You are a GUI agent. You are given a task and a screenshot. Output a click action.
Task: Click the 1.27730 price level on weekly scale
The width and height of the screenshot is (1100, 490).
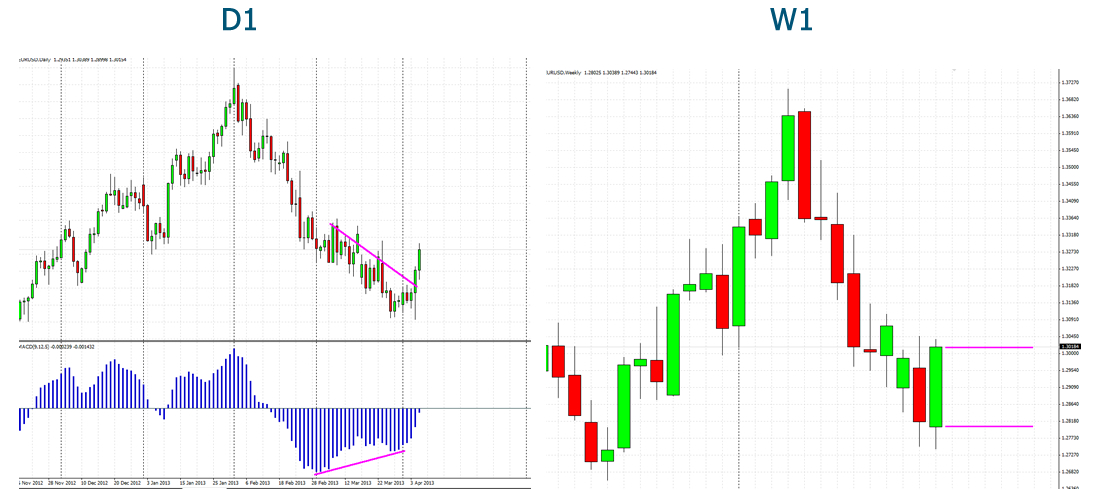pos(1071,437)
